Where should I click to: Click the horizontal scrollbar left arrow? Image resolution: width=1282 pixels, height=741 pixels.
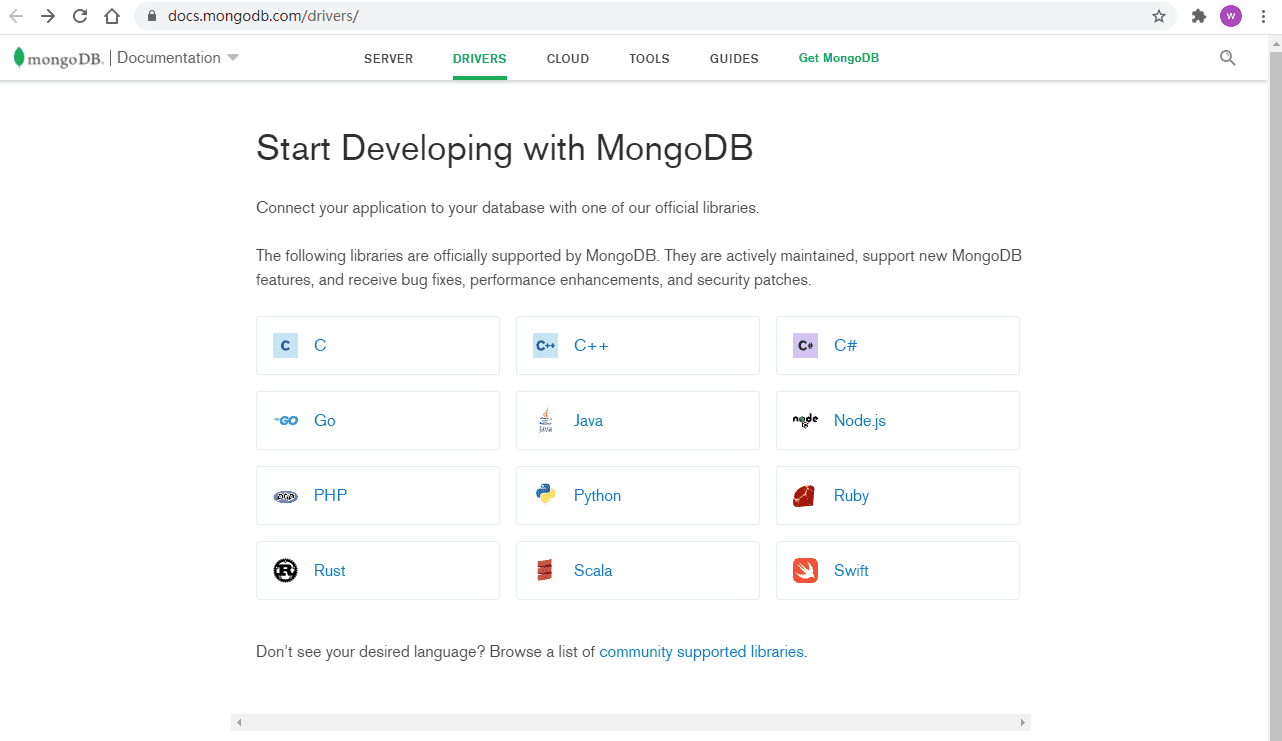click(239, 722)
